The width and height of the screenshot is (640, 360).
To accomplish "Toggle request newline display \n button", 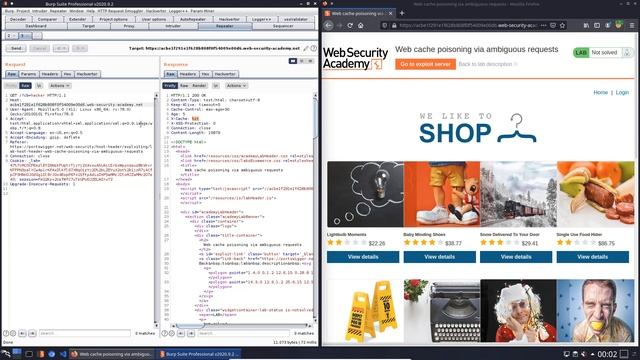I will pos(39,86).
